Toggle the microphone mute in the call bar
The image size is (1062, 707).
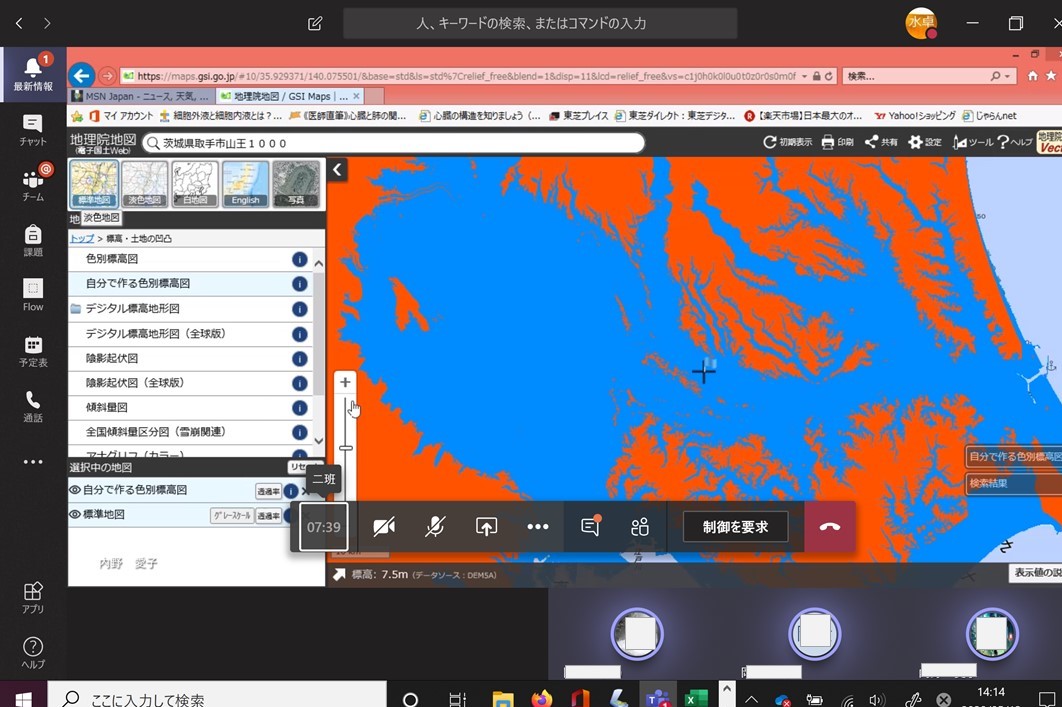pos(435,527)
